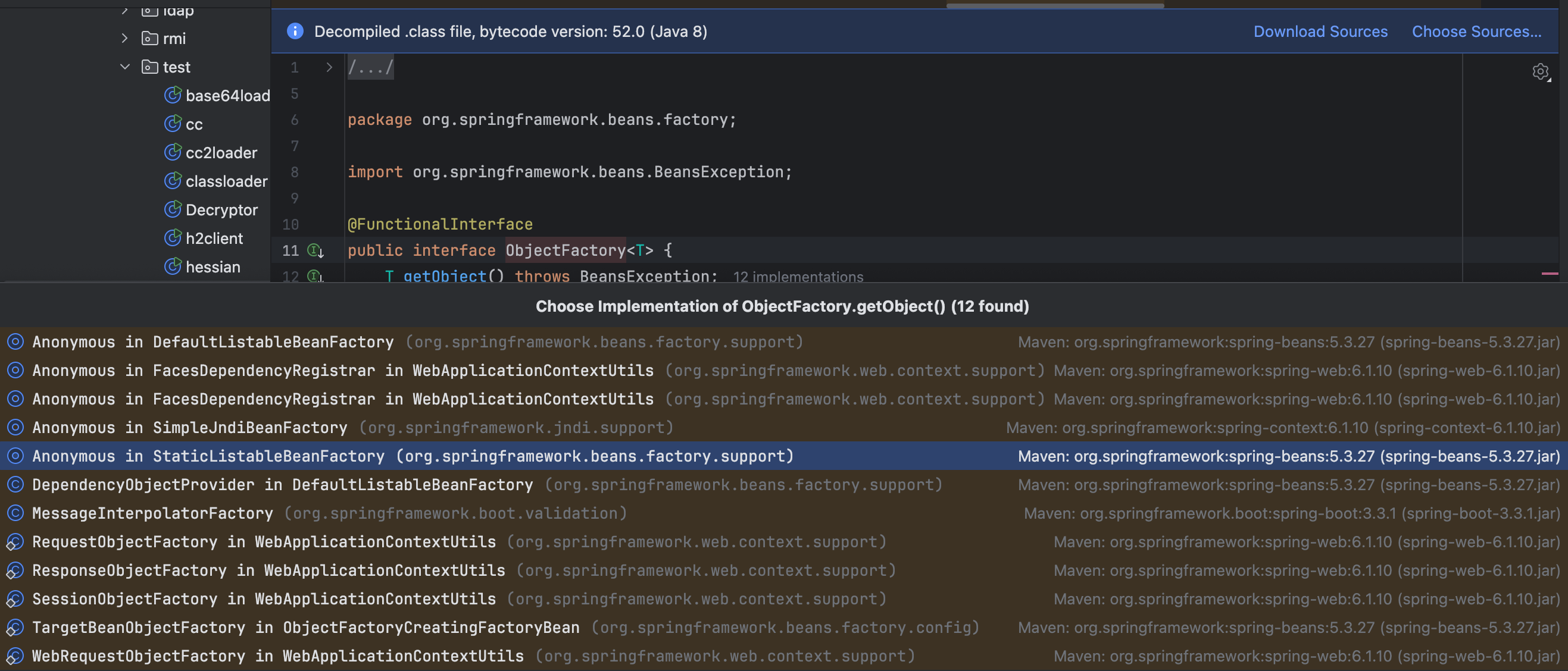Collapse the test folder

125,67
